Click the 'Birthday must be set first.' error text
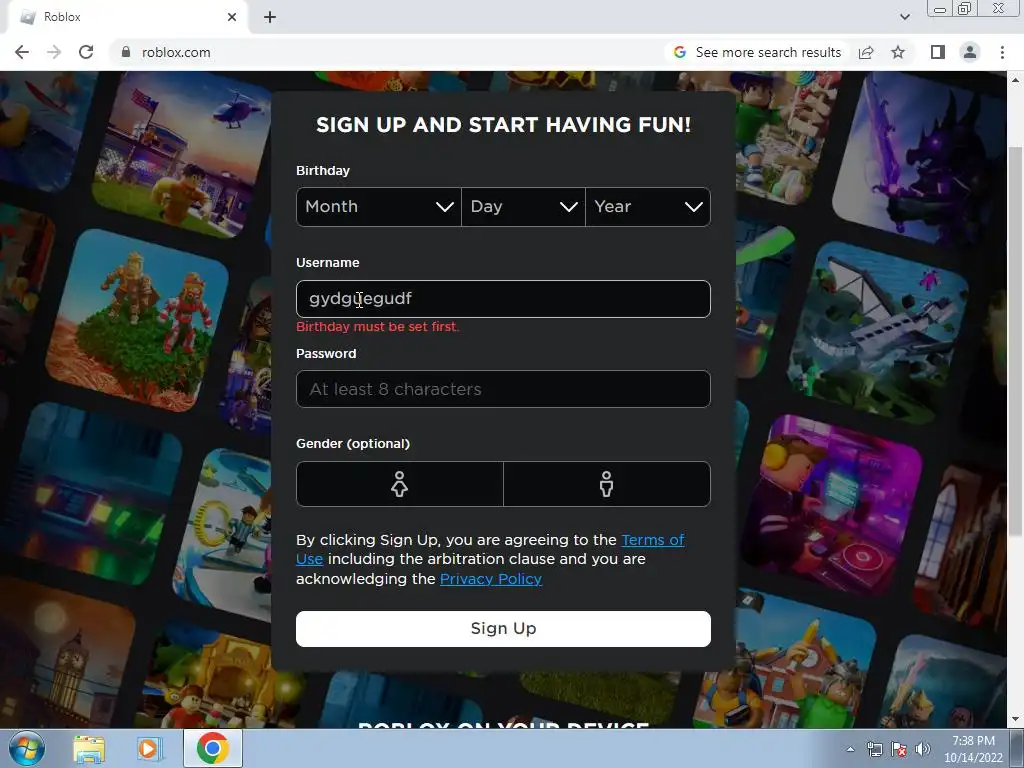Screen dimensions: 1024x768 click(x=377, y=327)
